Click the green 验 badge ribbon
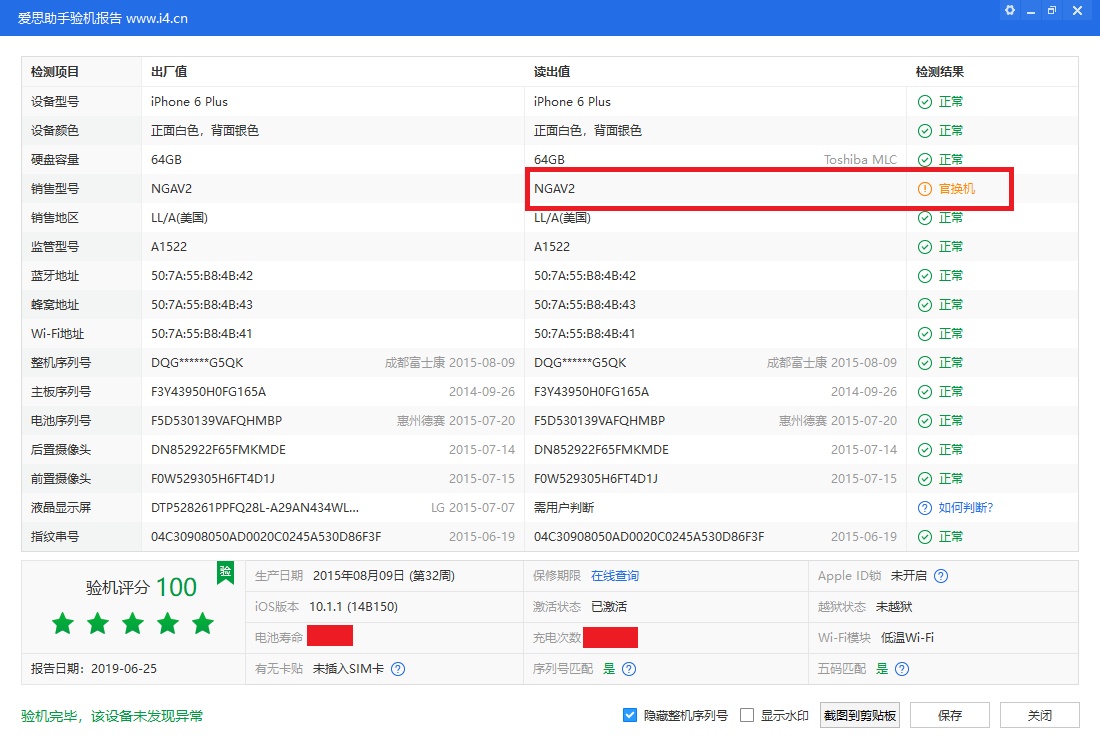The width and height of the screenshot is (1100, 749). [225, 572]
